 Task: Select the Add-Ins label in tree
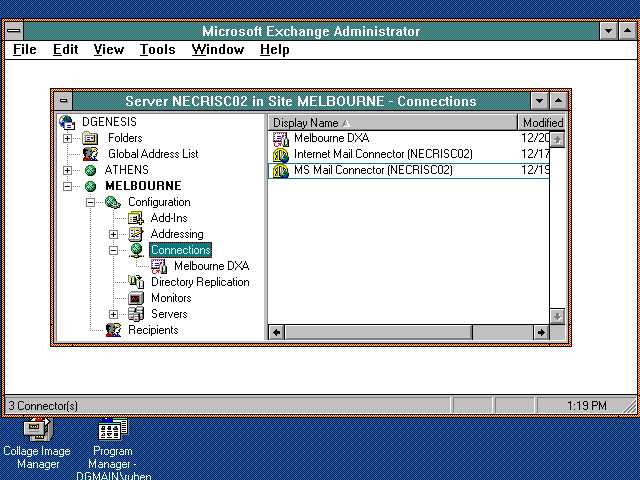click(x=169, y=218)
